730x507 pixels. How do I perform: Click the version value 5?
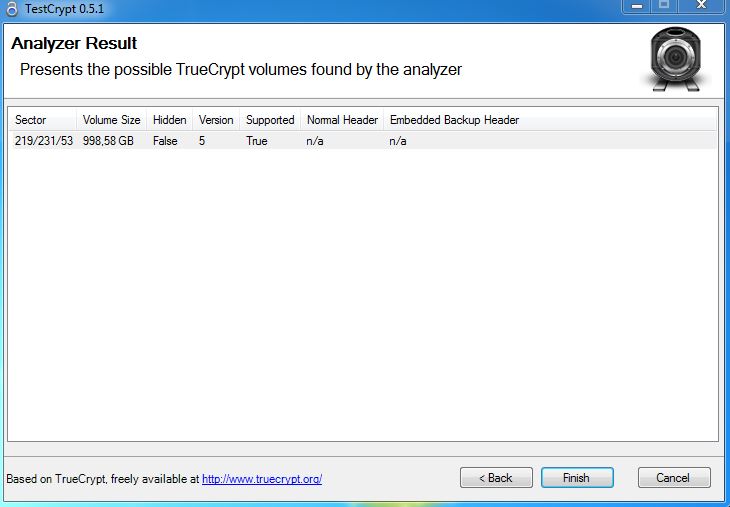coord(202,141)
